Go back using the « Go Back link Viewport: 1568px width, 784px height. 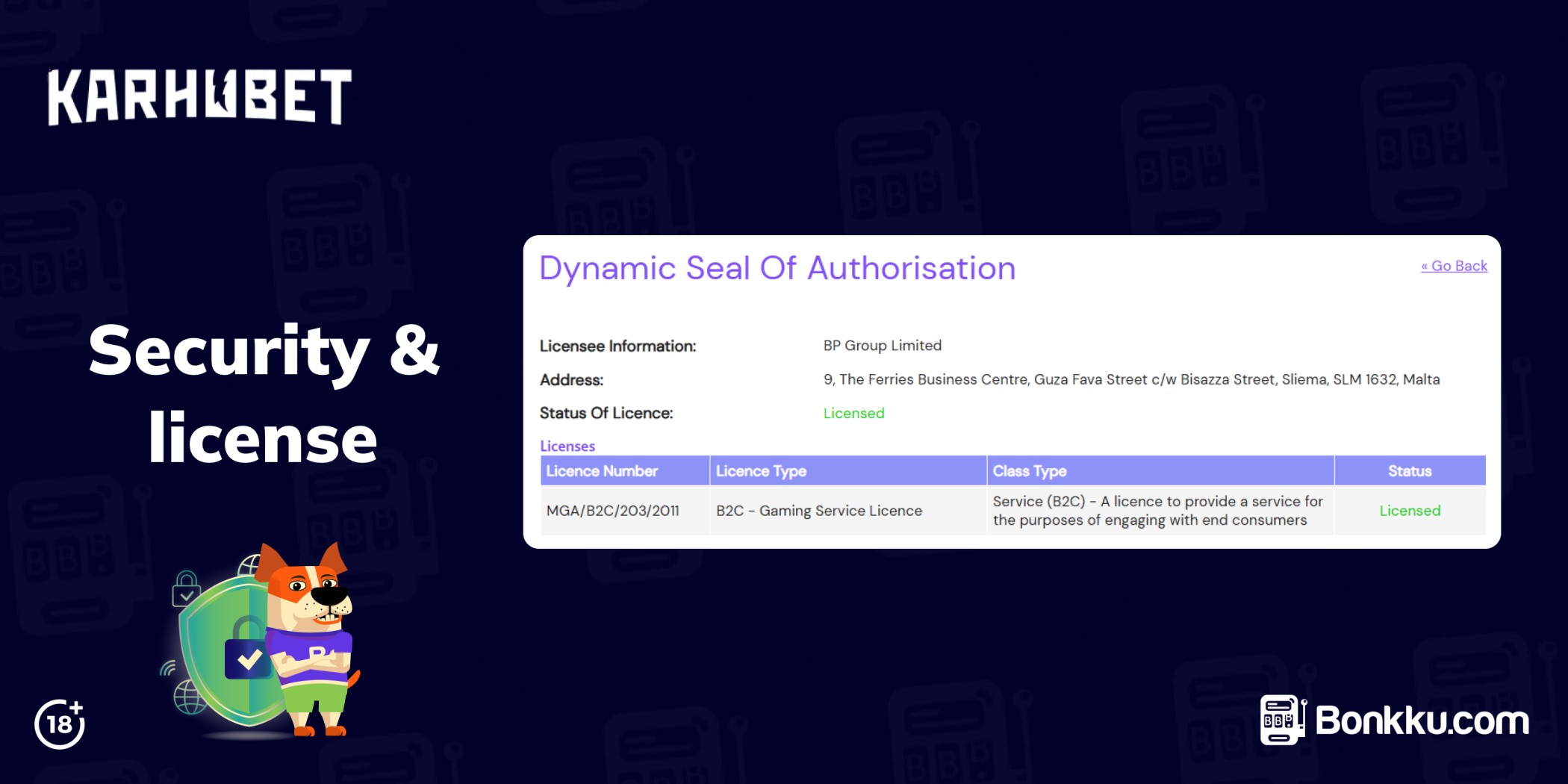point(1453,266)
